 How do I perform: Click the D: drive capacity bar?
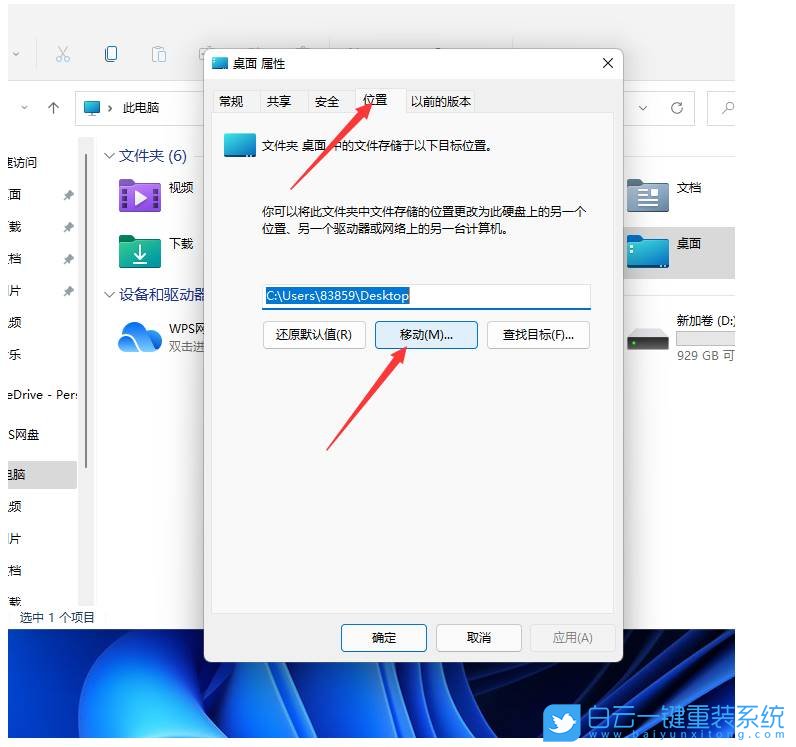click(x=705, y=338)
